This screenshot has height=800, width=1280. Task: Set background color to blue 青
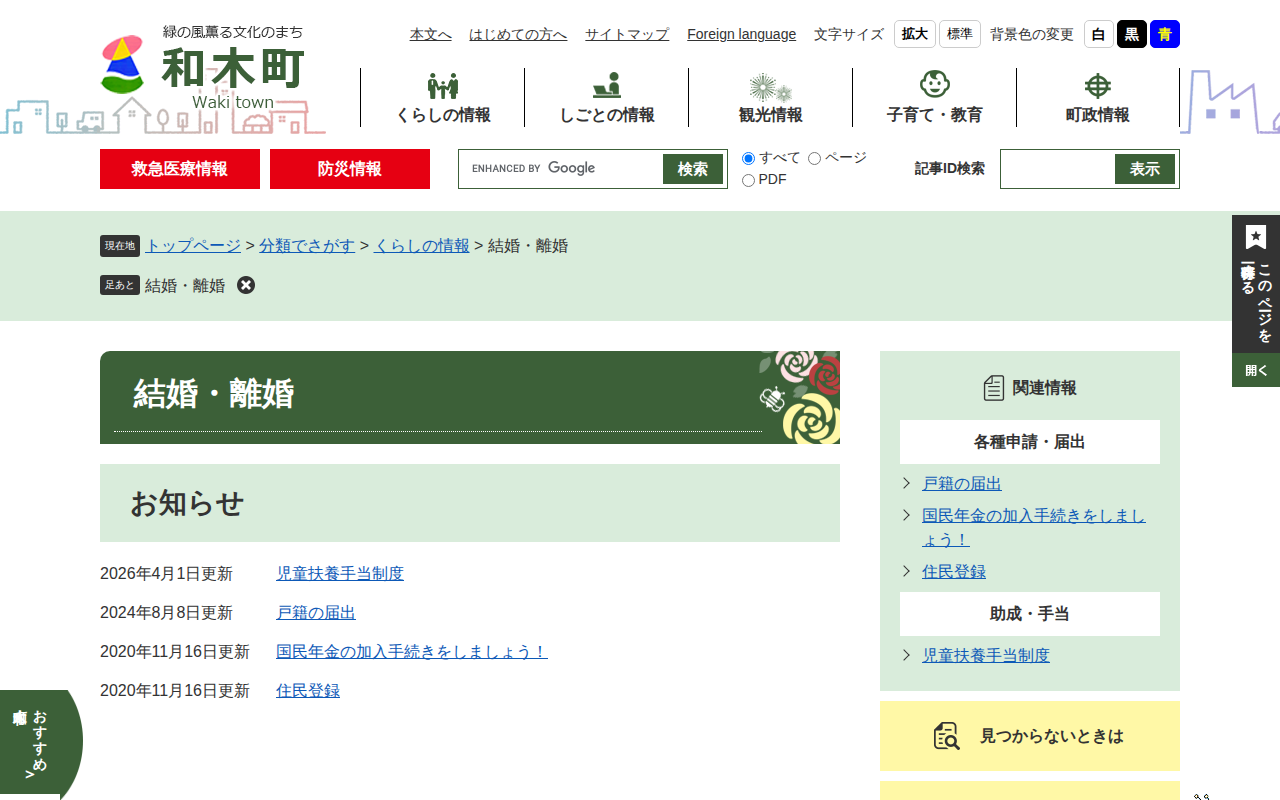(x=1165, y=34)
